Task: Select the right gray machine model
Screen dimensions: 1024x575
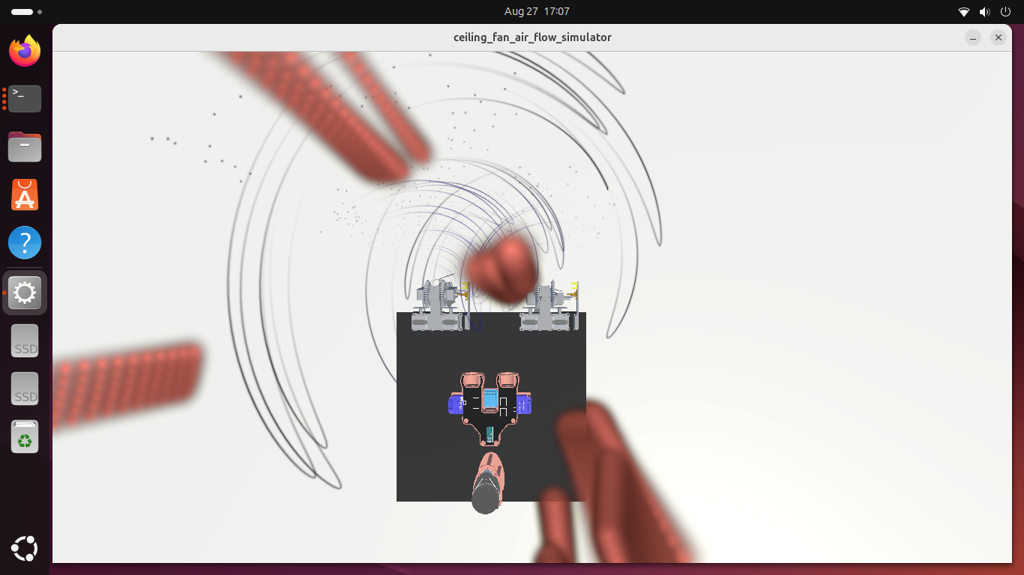Action: point(549,305)
